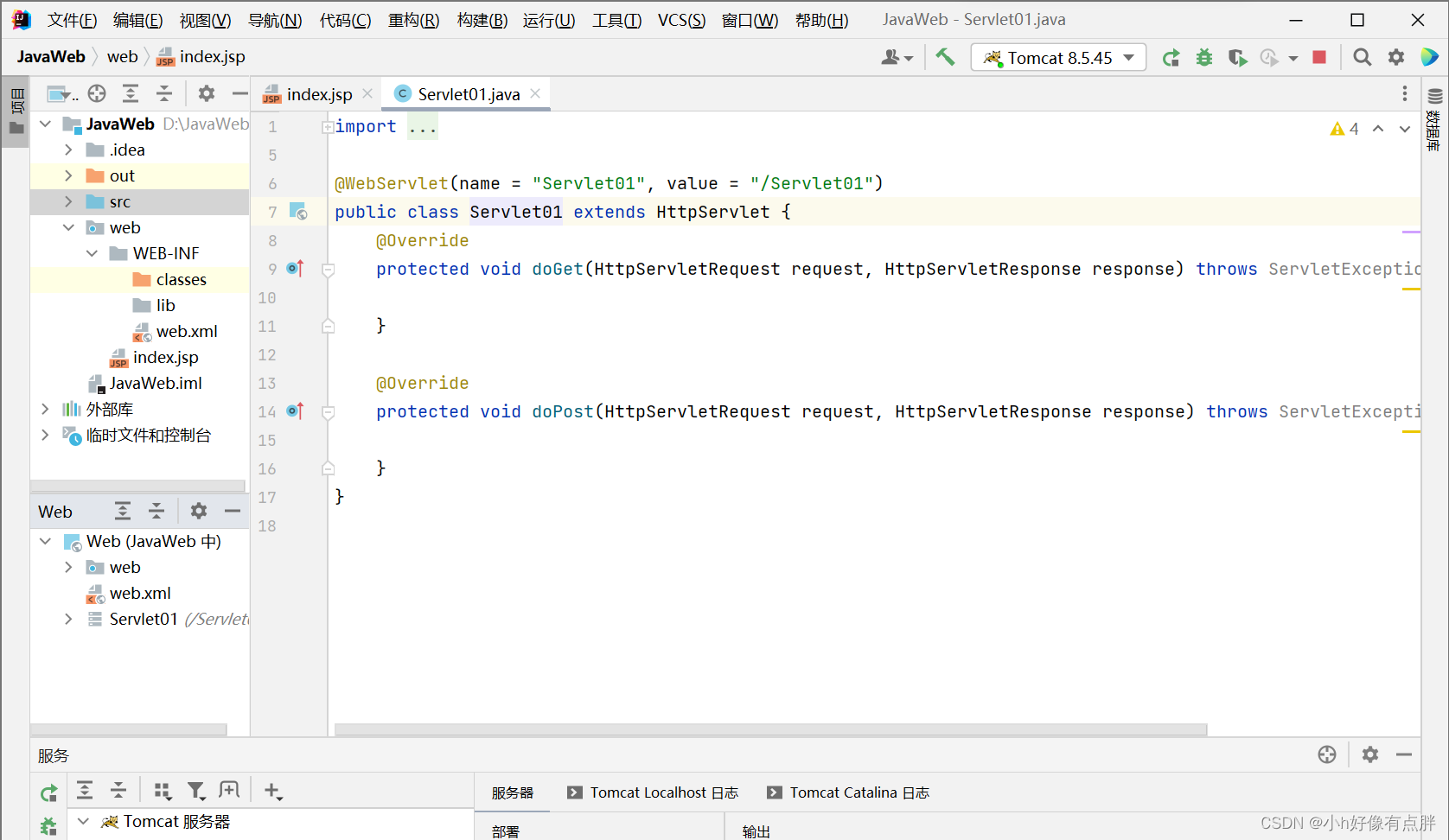Expand the 外部库 tree node
The image size is (1449, 840).
pos(45,409)
